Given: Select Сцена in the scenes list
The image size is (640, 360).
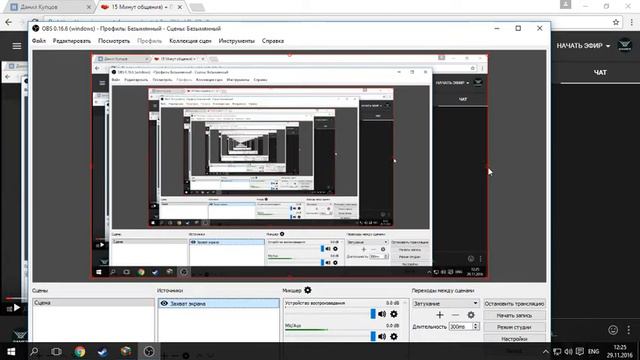Looking at the screenshot, I should 93,302.
